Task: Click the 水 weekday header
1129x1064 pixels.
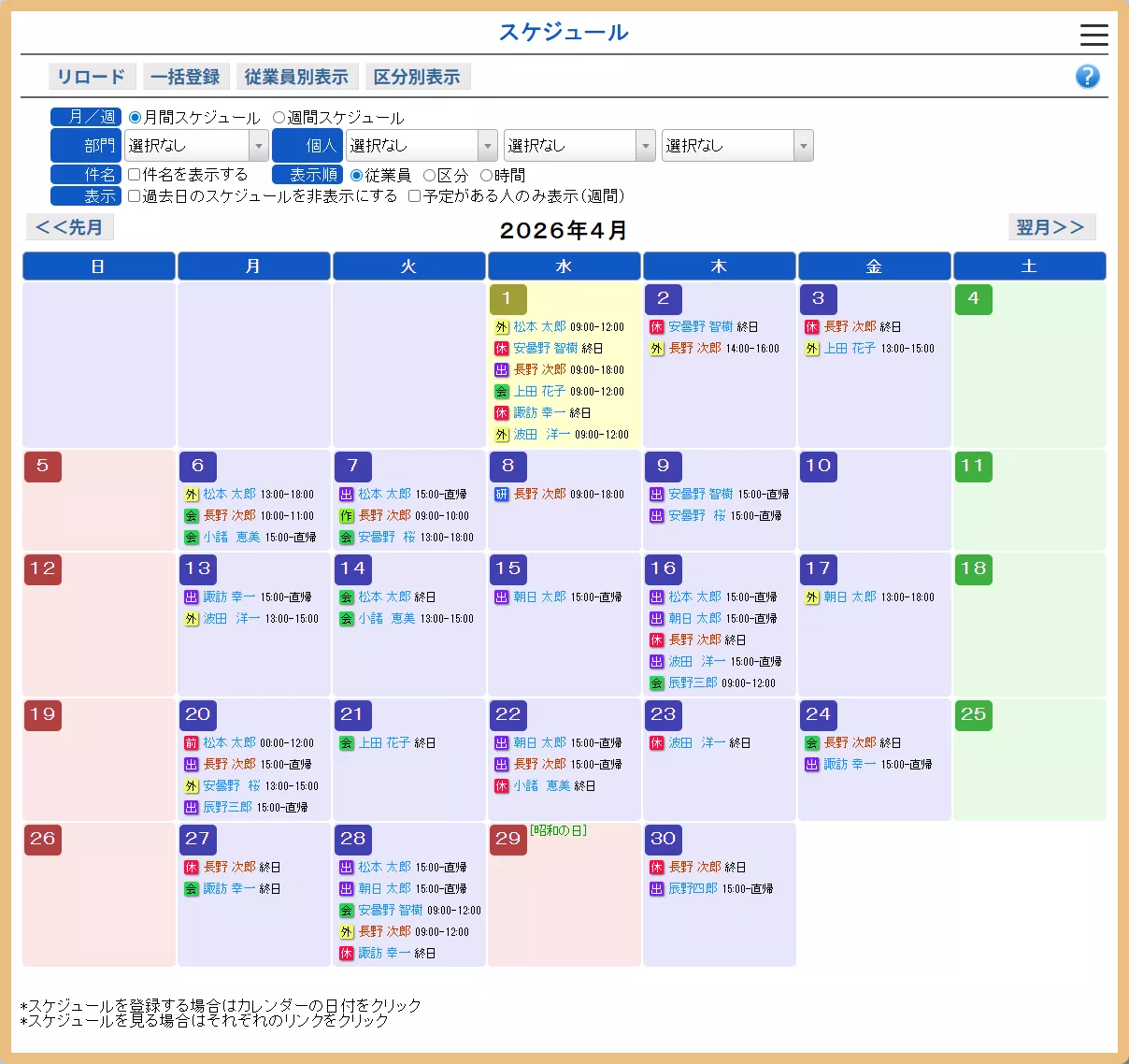Action: [564, 266]
